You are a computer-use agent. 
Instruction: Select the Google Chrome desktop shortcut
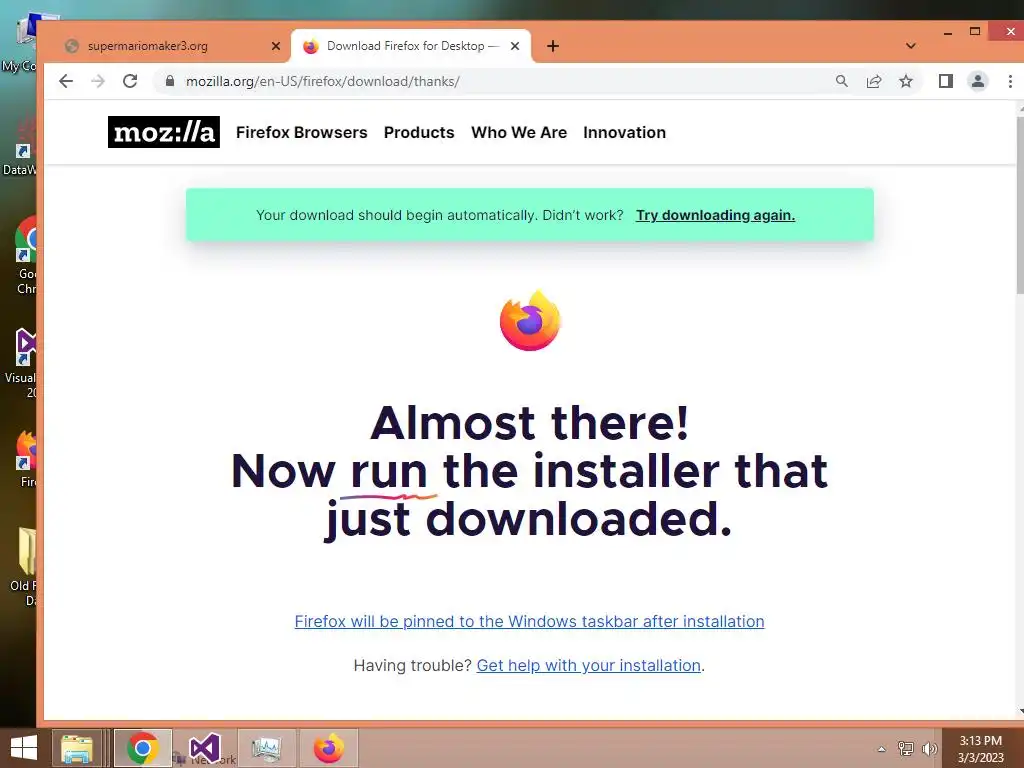coord(26,256)
